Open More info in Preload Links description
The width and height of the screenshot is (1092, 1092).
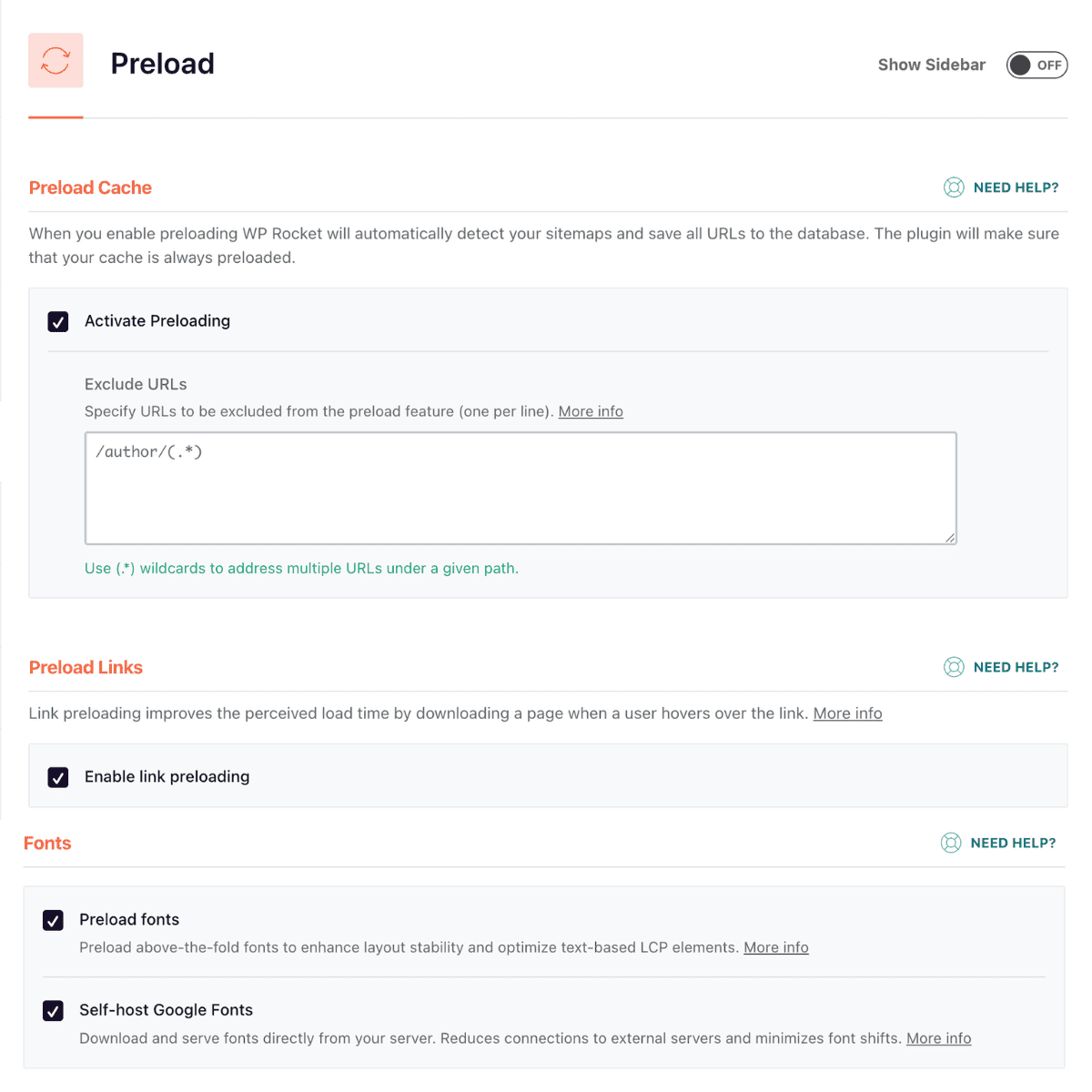(x=847, y=713)
